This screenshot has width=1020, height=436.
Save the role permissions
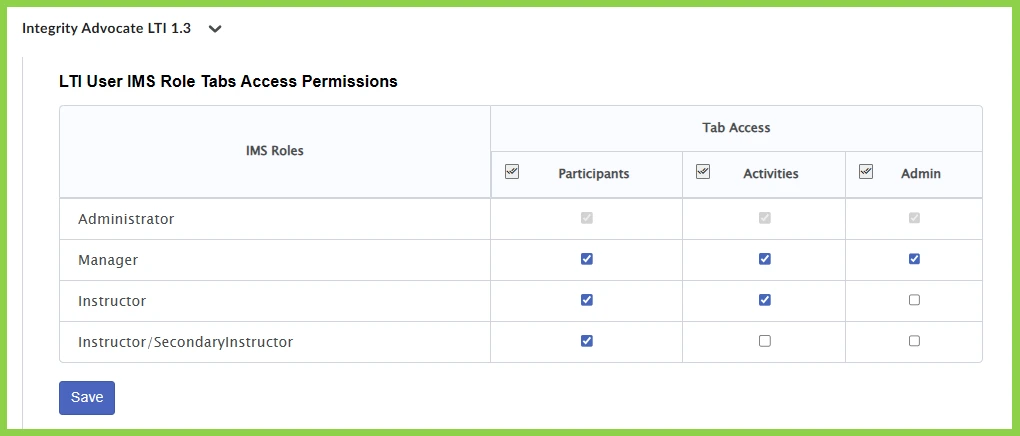click(87, 398)
